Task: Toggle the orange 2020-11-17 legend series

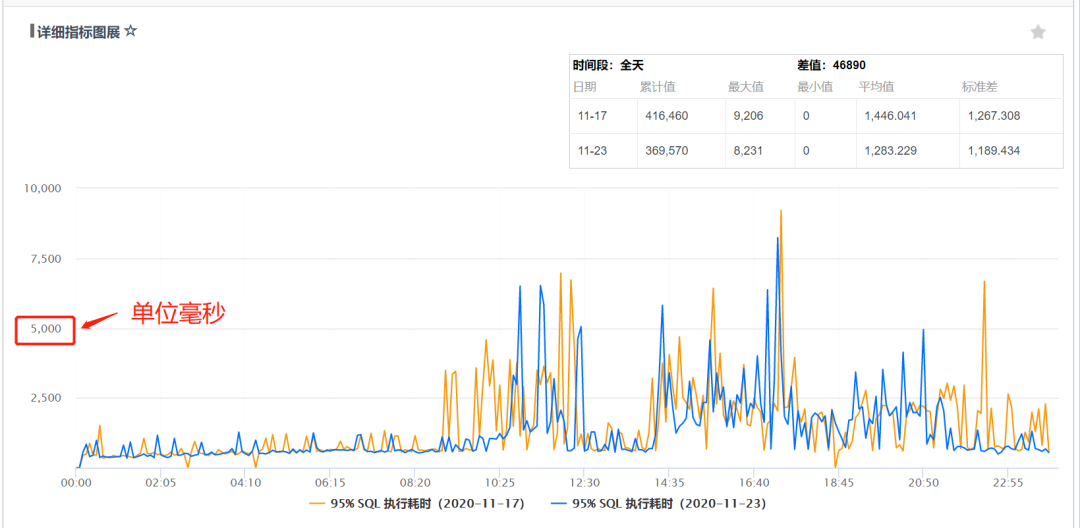Action: click(x=419, y=504)
